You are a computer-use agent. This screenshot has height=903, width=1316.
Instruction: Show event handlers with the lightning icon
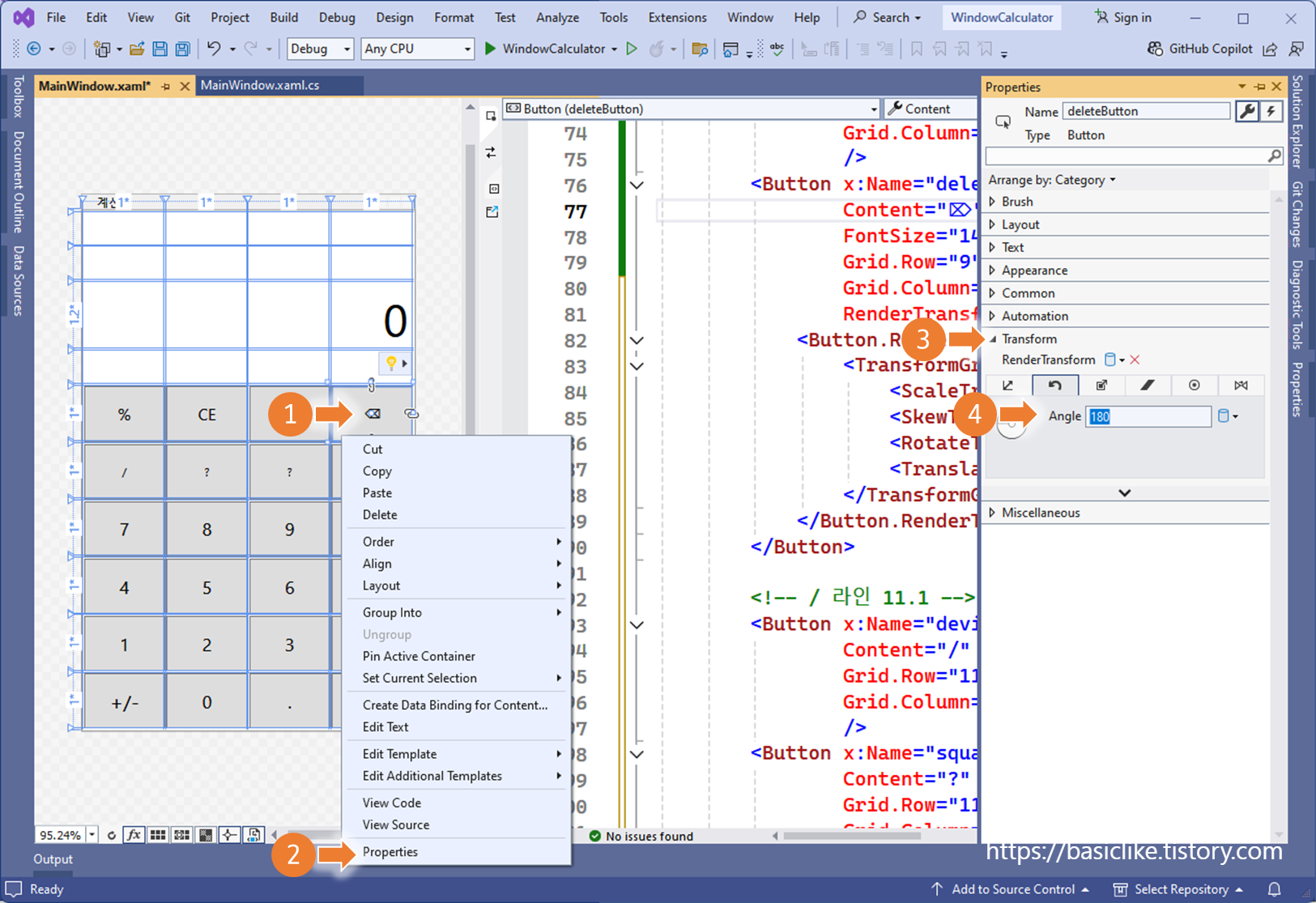coord(1271,111)
